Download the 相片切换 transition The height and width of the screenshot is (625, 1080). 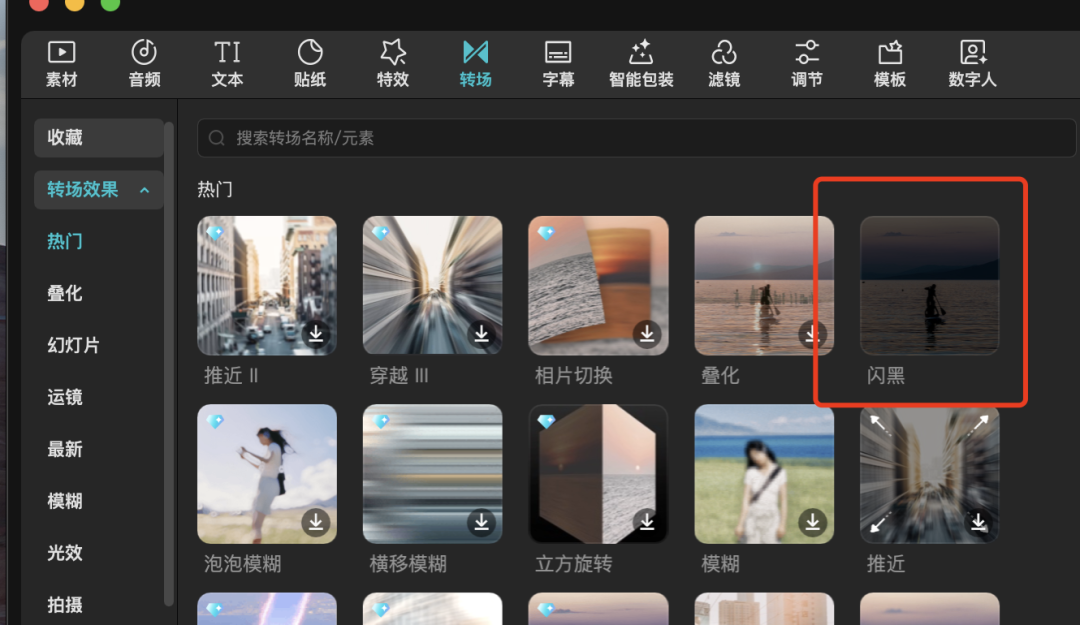(x=647, y=334)
